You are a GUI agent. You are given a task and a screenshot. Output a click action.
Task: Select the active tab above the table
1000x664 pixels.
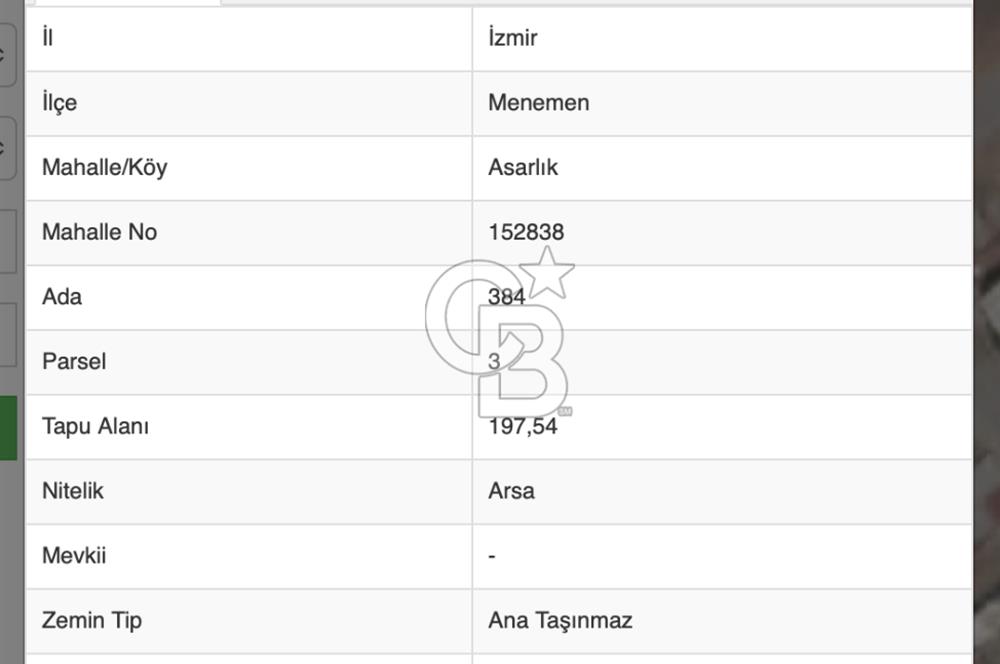128,3
